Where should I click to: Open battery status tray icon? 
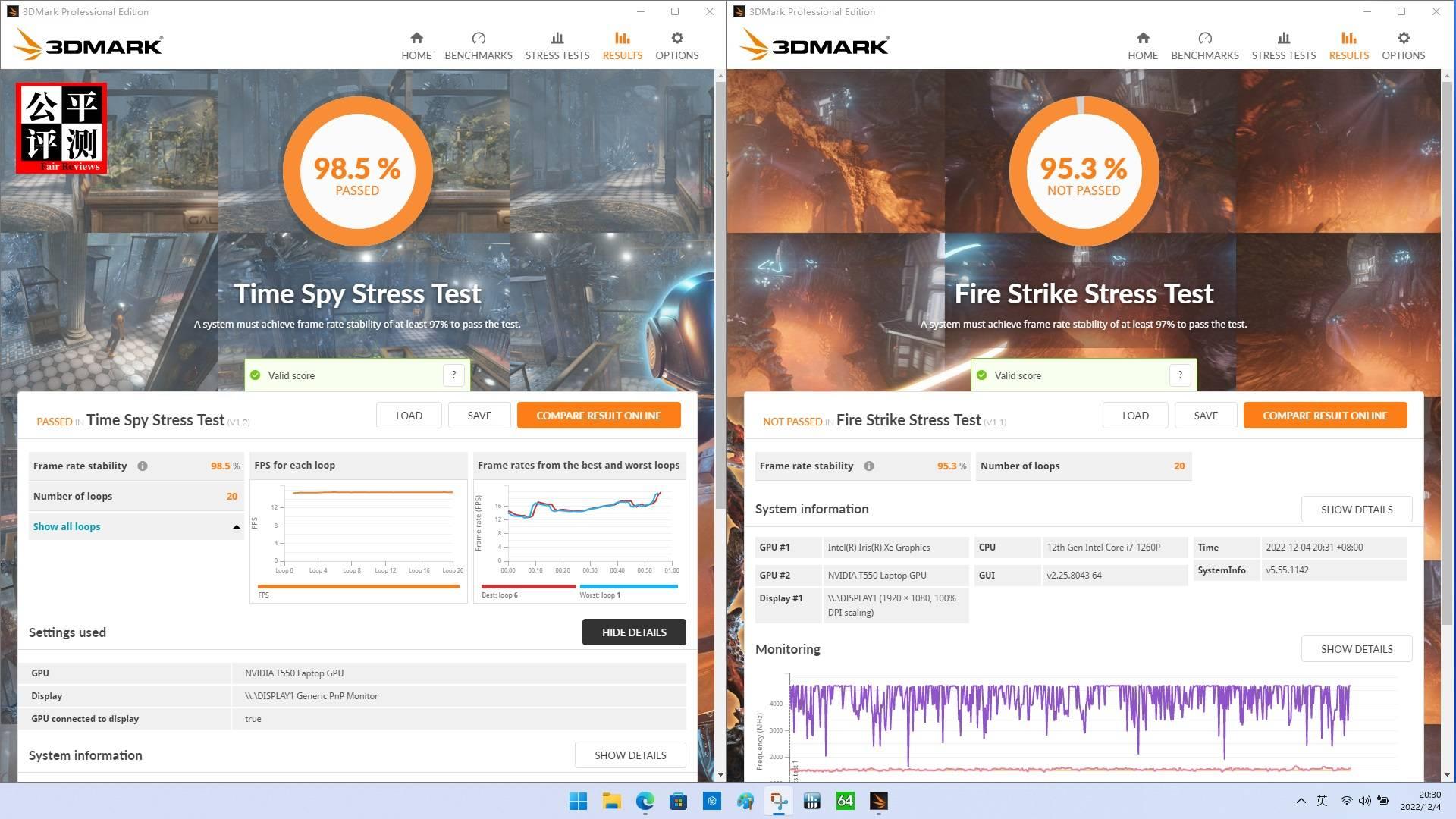pyautogui.click(x=1383, y=801)
